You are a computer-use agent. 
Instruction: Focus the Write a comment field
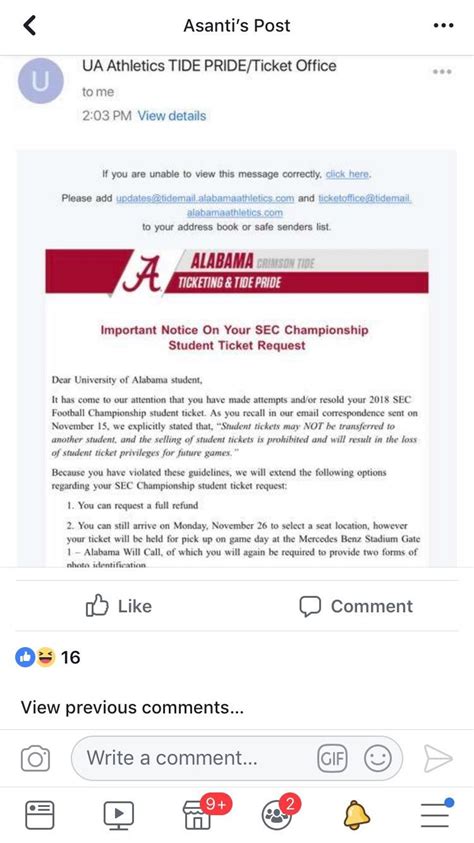coord(236,759)
